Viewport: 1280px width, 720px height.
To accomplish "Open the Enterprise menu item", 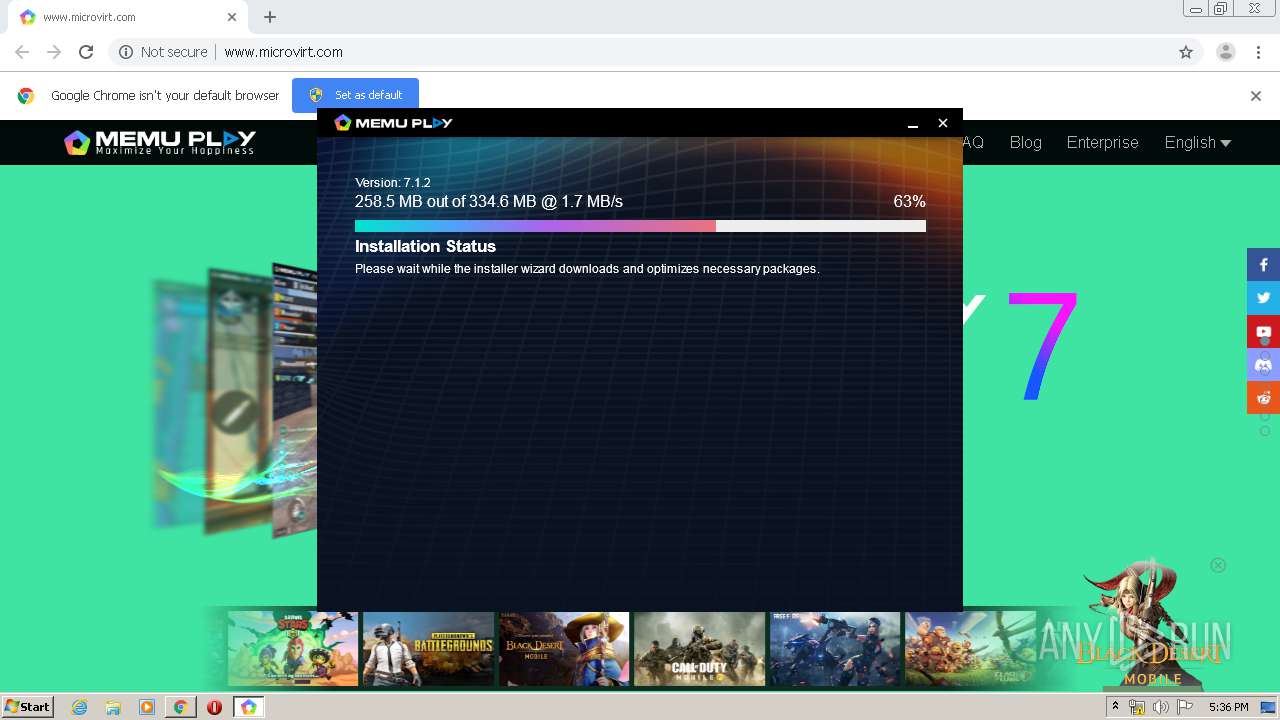I will [x=1102, y=143].
